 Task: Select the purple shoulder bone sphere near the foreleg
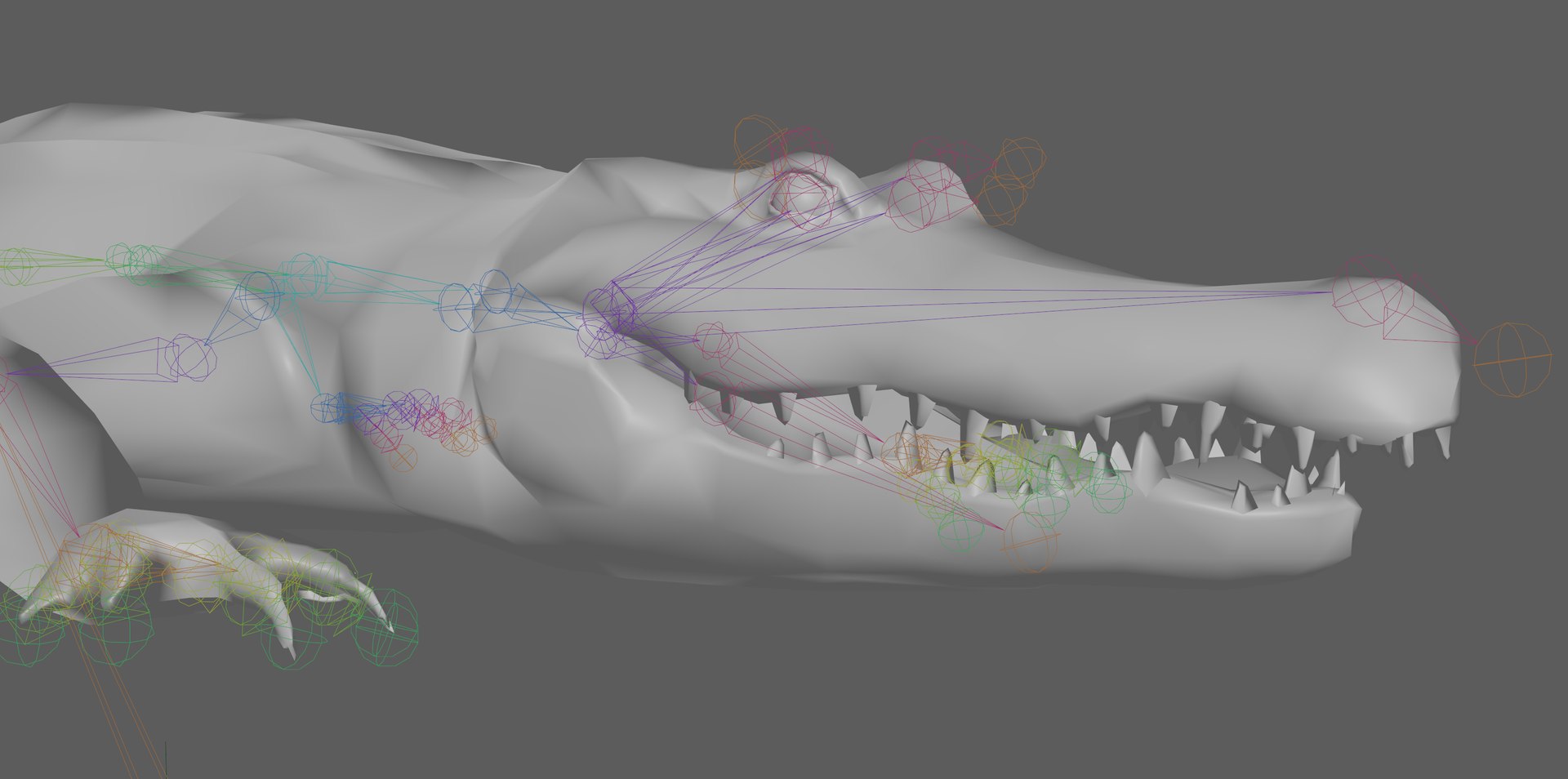192,357
